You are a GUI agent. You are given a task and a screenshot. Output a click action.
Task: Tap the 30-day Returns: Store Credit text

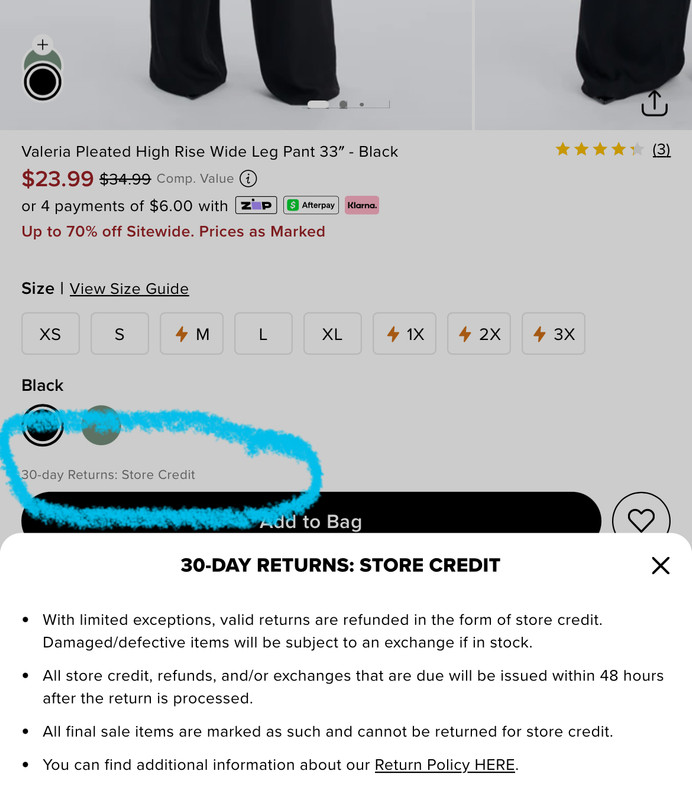coord(108,474)
